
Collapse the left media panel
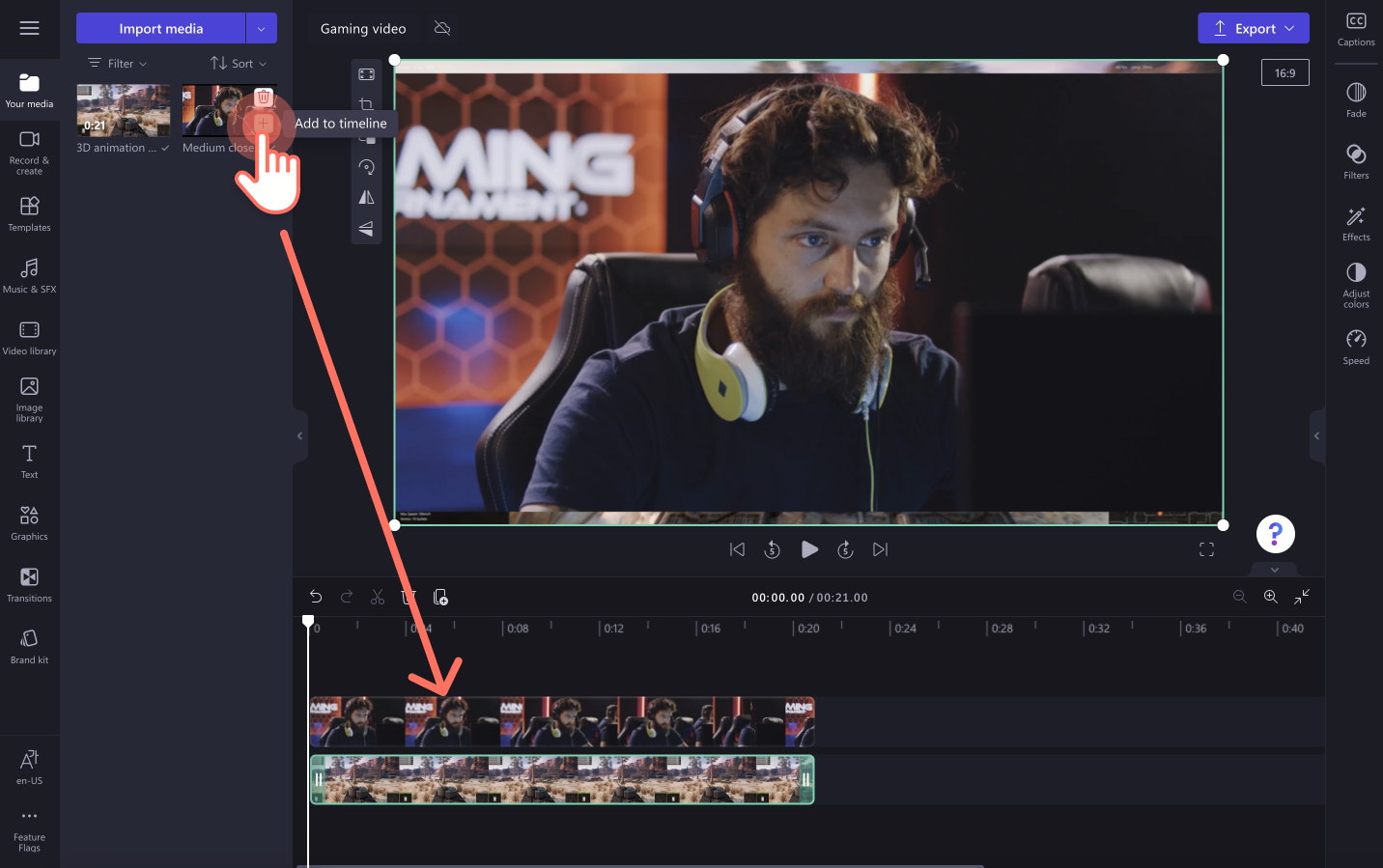click(299, 435)
